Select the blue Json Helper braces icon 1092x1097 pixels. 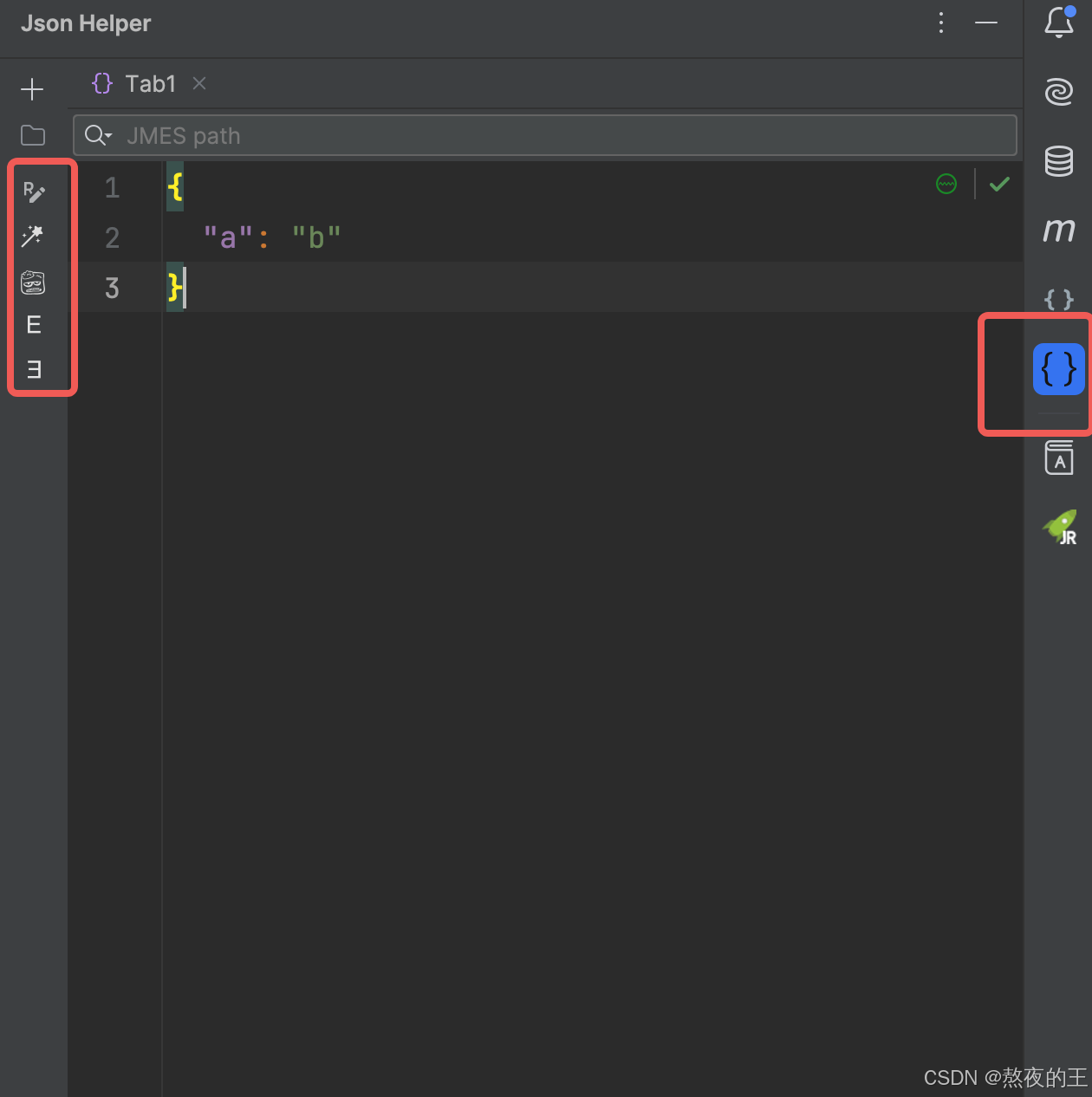[1059, 369]
